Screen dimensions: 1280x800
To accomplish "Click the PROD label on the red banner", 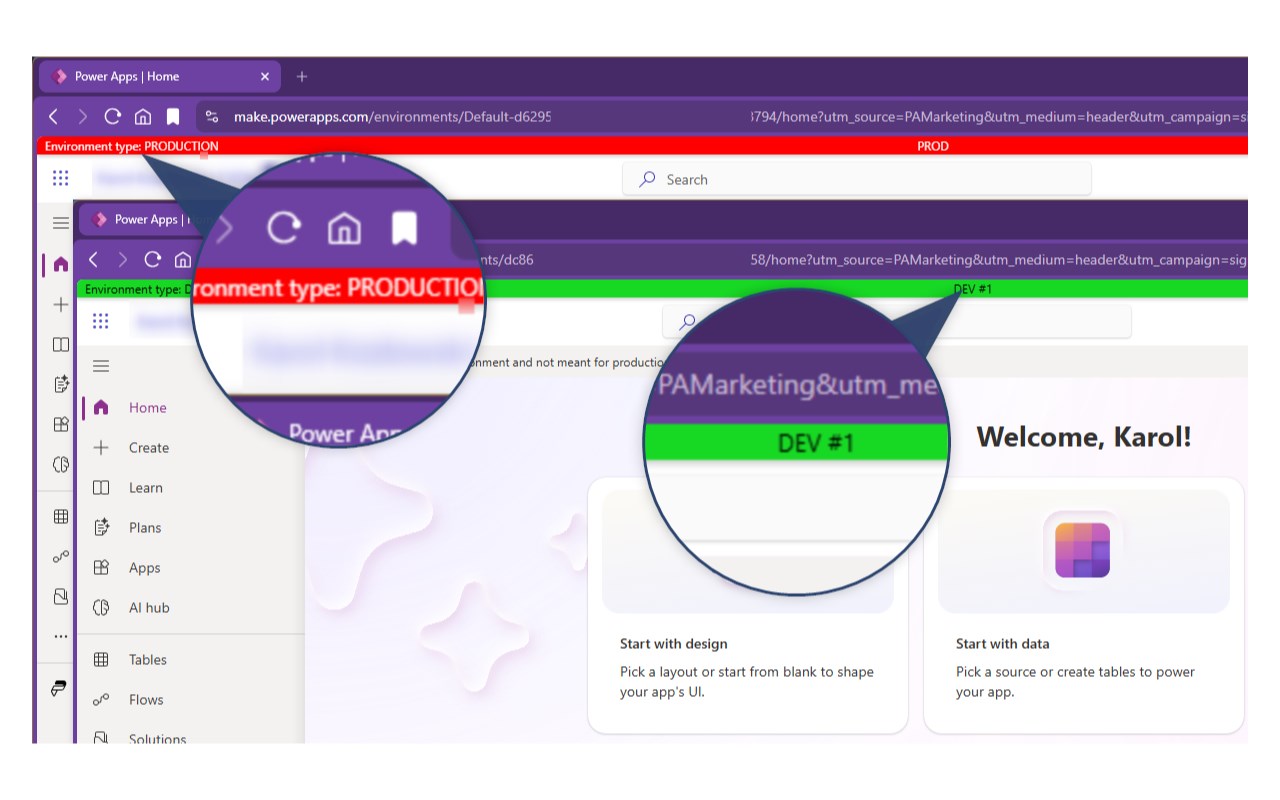I will coord(933,146).
